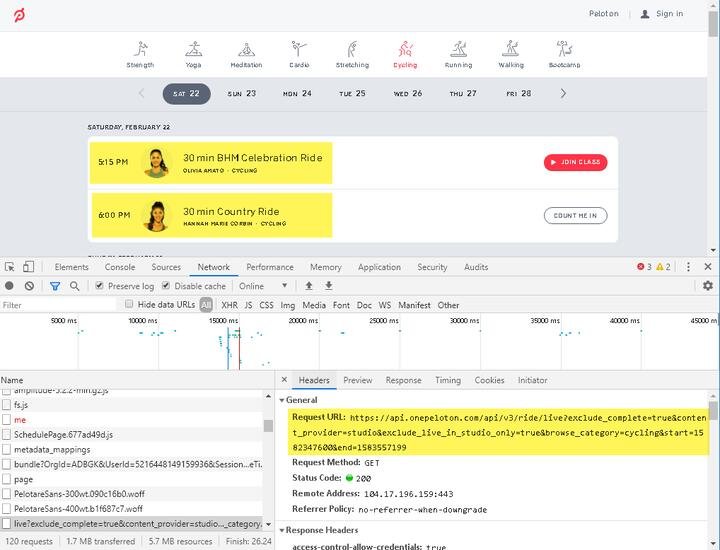Check the box next to metadata_mappings
Viewport: 720px width, 550px height.
pos(6,449)
